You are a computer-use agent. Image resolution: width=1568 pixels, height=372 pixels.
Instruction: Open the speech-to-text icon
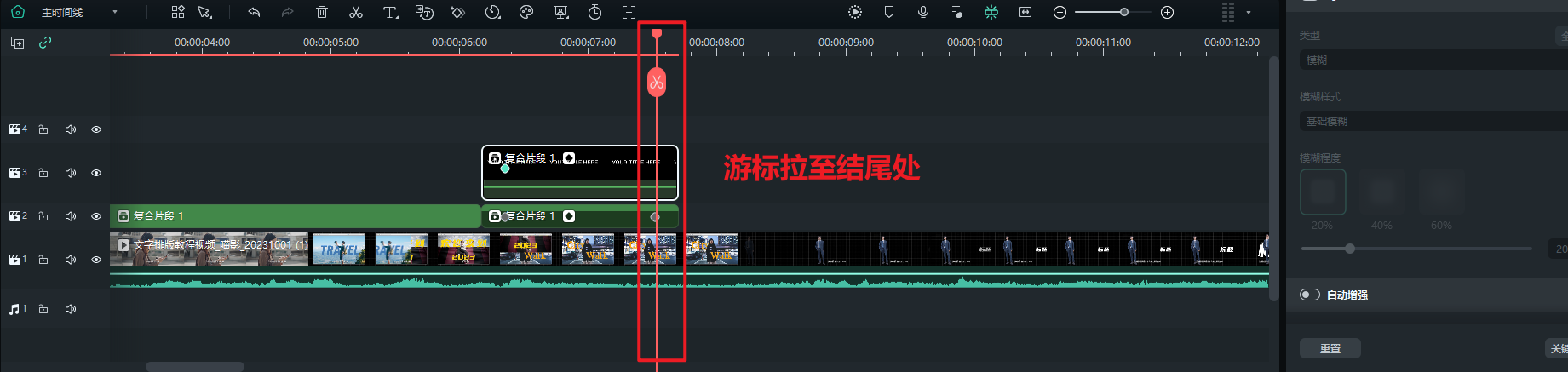click(424, 12)
